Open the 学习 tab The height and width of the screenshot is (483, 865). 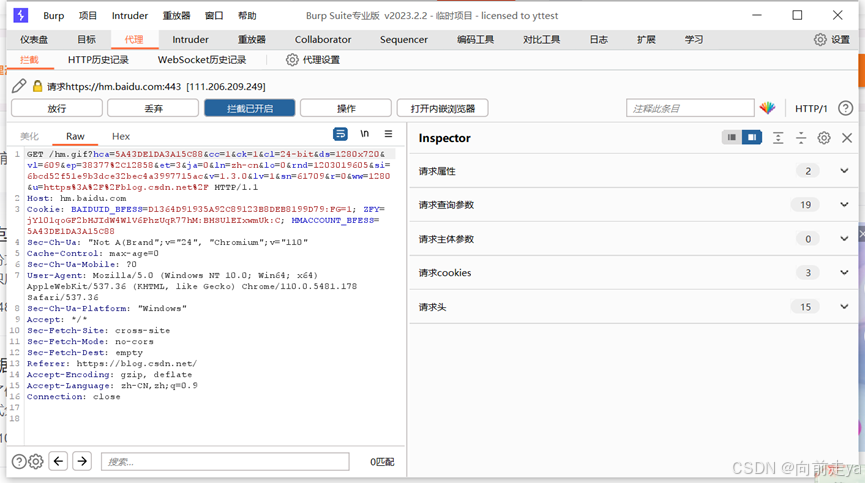tap(694, 40)
